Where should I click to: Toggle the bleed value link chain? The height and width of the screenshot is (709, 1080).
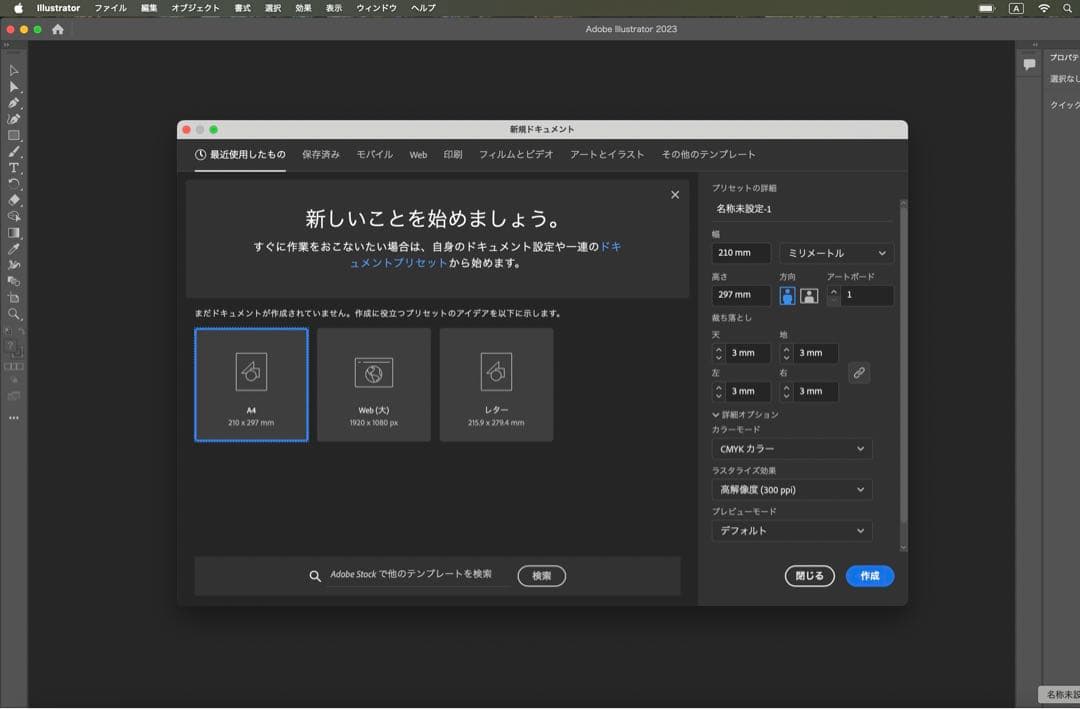tap(859, 372)
